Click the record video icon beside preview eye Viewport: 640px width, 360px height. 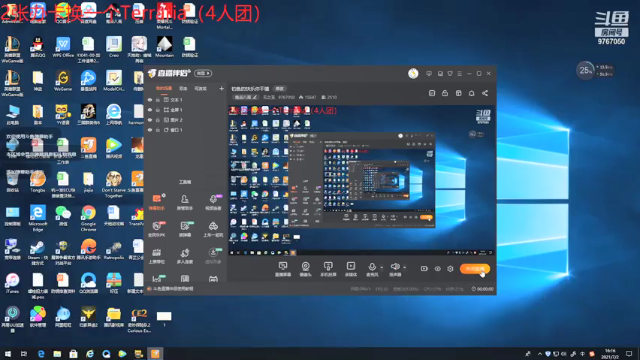[x=424, y=269]
